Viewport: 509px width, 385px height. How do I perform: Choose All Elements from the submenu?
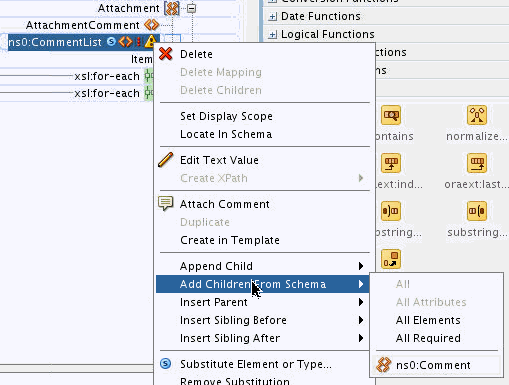[428, 320]
